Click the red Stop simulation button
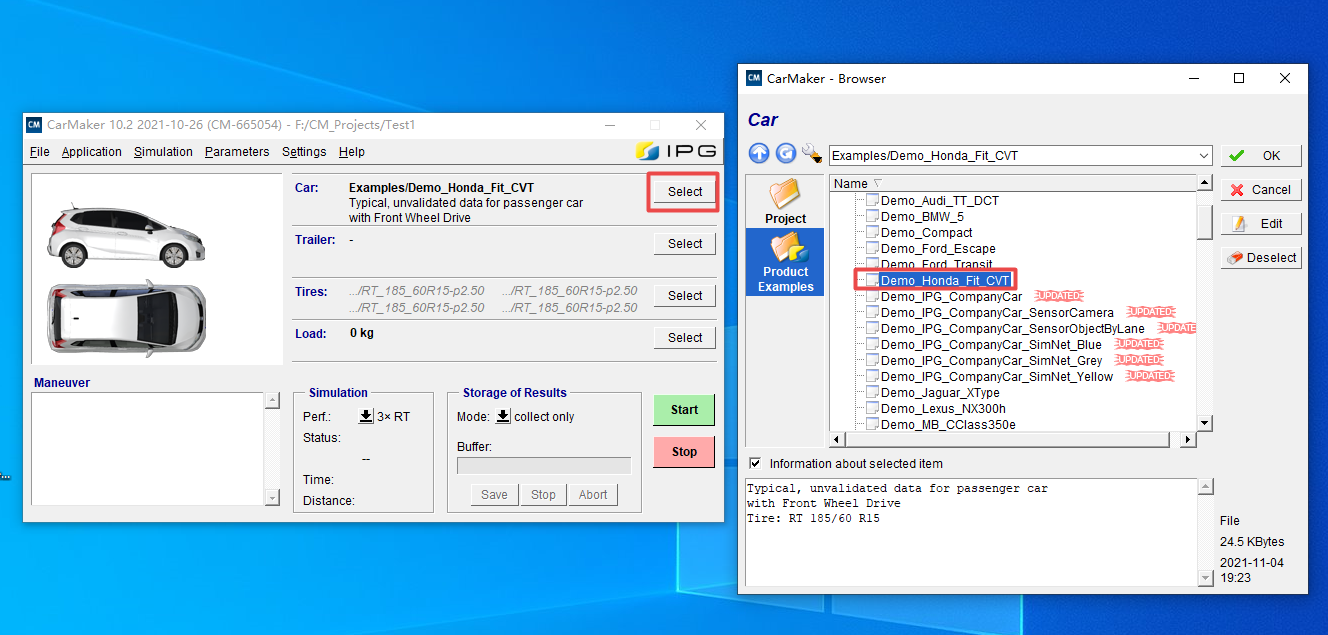Image resolution: width=1328 pixels, height=635 pixels. click(684, 451)
